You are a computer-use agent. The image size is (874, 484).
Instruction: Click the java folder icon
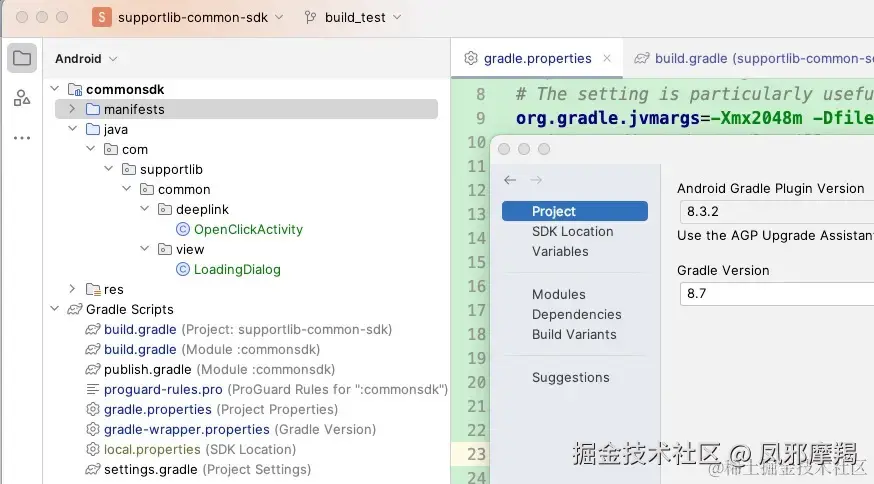[93, 129]
